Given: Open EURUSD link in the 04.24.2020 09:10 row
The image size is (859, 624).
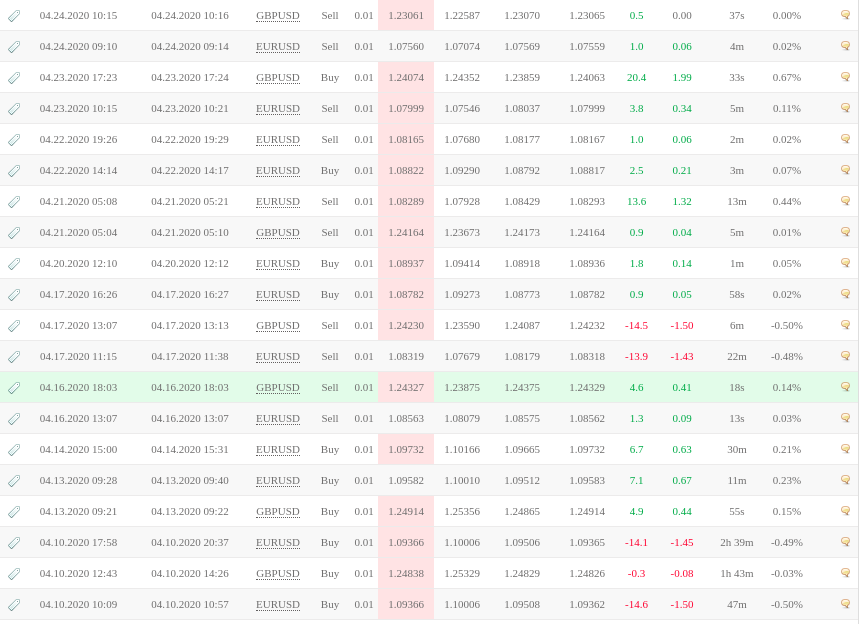Looking at the screenshot, I should click(x=278, y=47).
